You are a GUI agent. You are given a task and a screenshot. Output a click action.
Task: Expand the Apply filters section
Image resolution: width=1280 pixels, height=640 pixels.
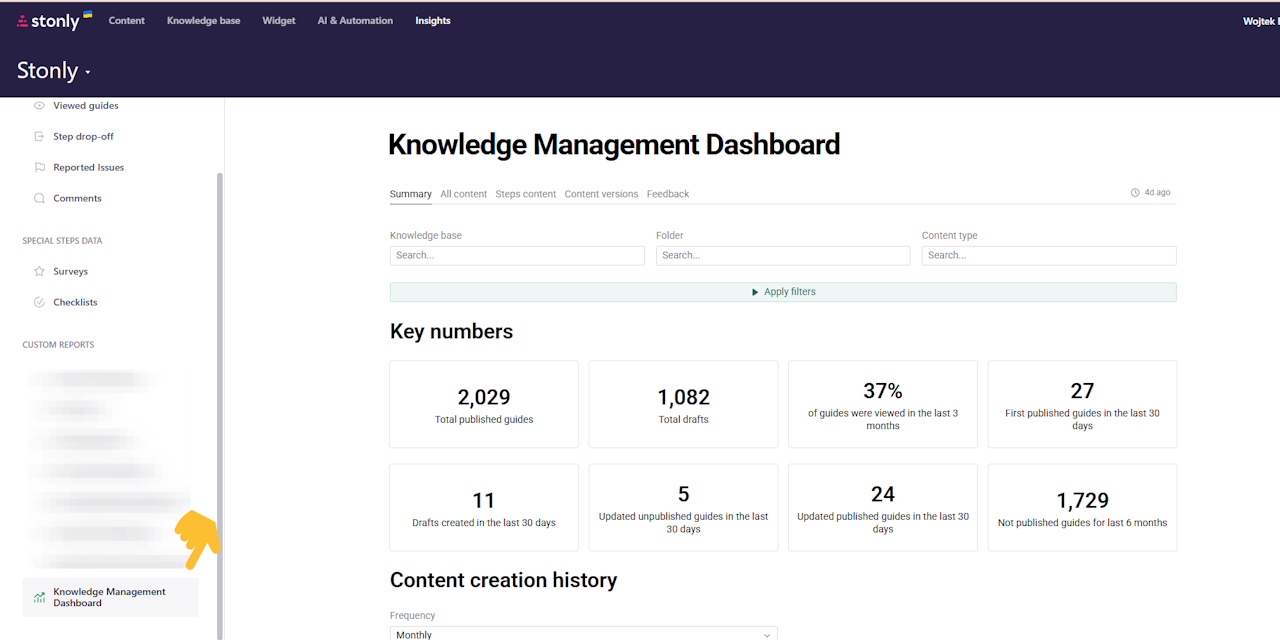coord(783,291)
